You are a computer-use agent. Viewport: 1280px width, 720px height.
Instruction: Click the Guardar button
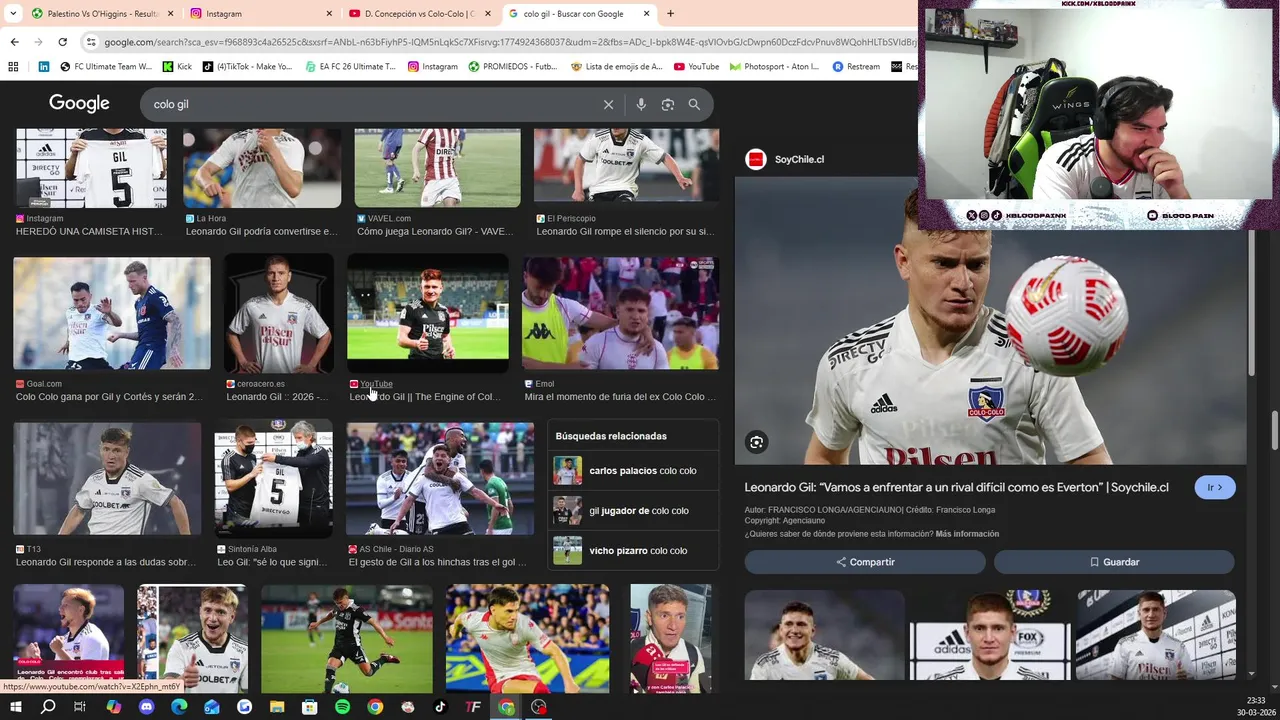click(1114, 562)
